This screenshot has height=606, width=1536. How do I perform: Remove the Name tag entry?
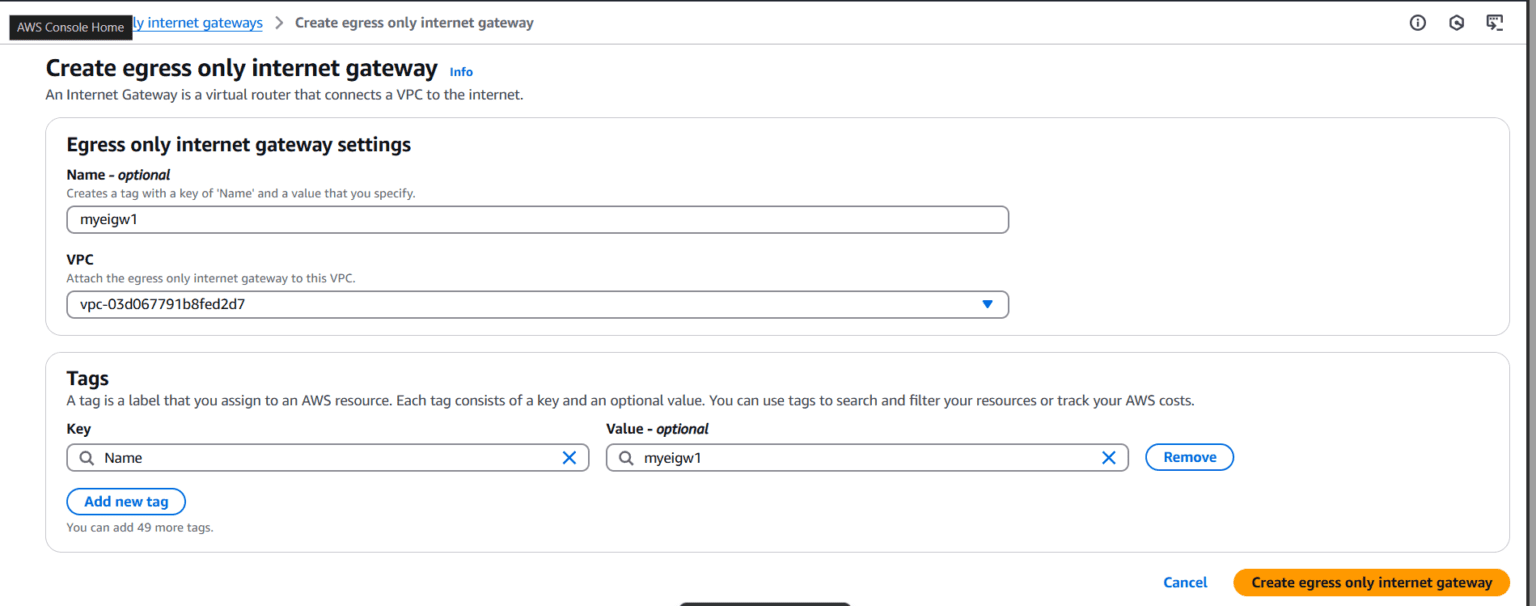1189,457
